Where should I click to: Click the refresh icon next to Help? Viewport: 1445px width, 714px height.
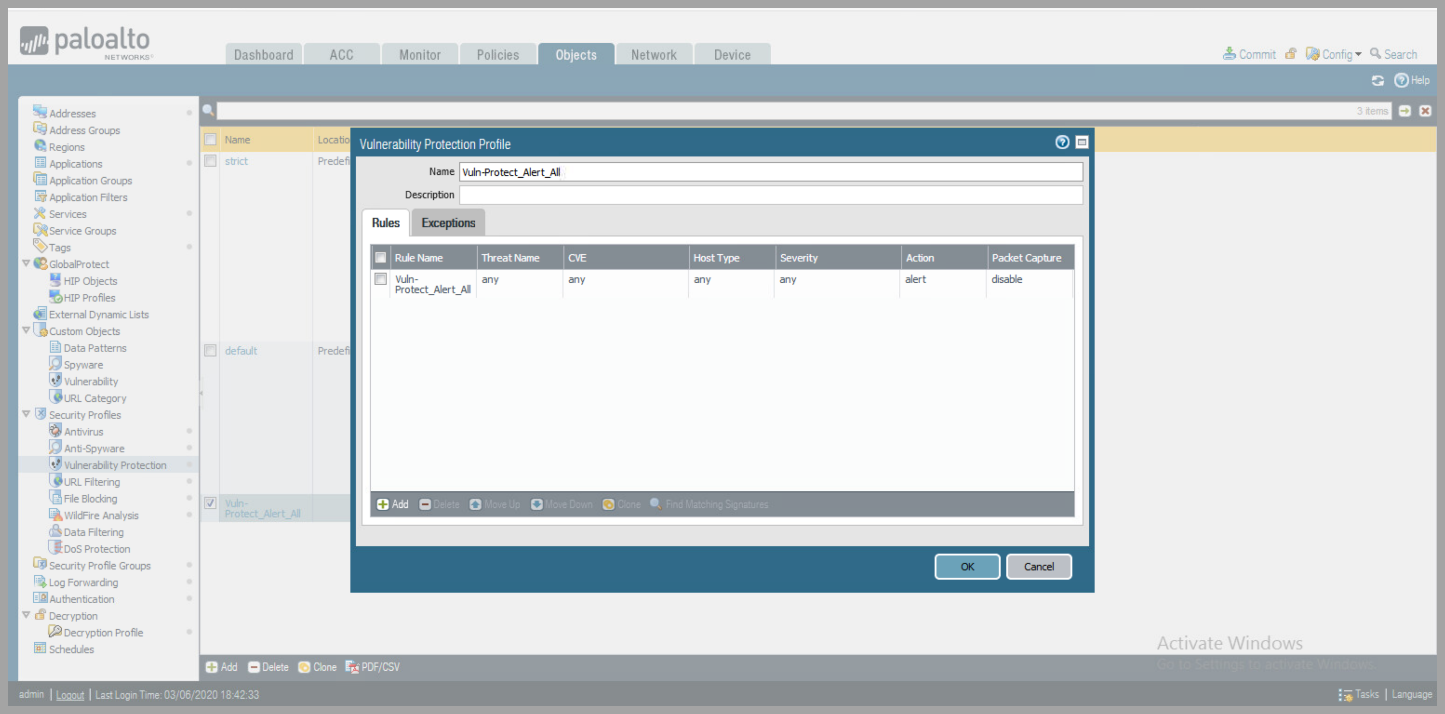click(x=1378, y=80)
